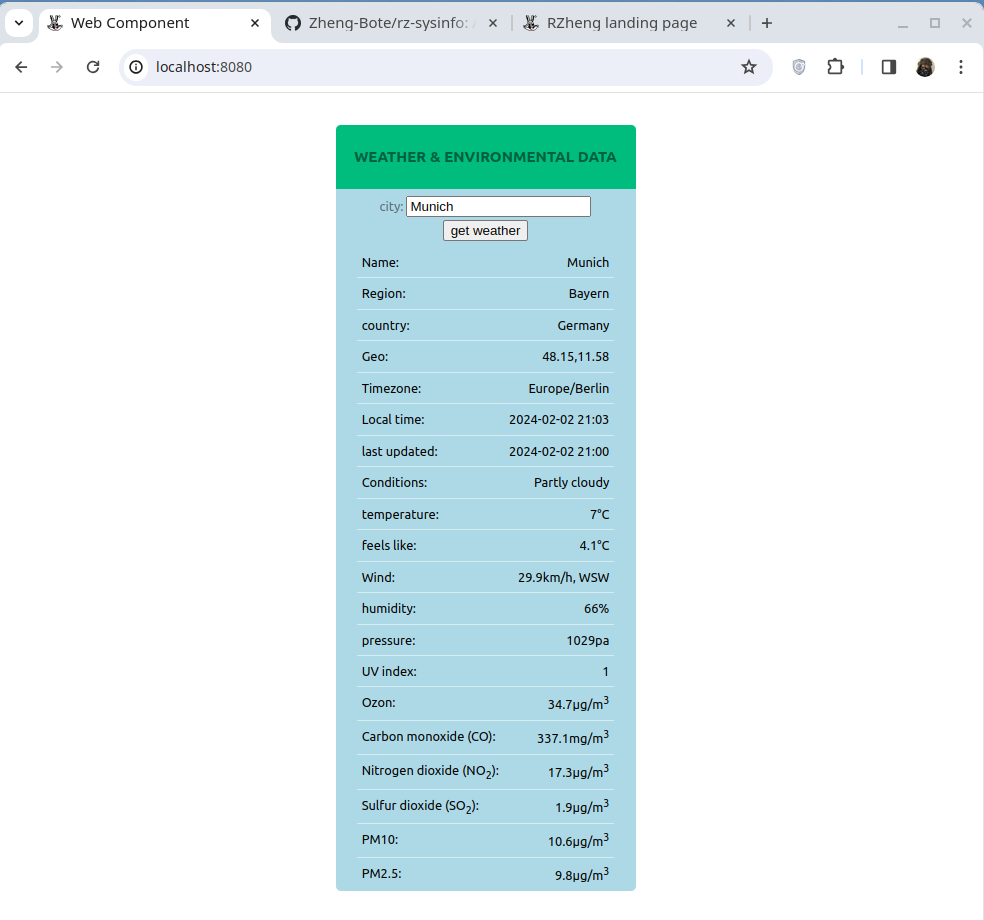This screenshot has width=984, height=920.
Task: Open the Chrome three-dot menu
Action: 961,67
